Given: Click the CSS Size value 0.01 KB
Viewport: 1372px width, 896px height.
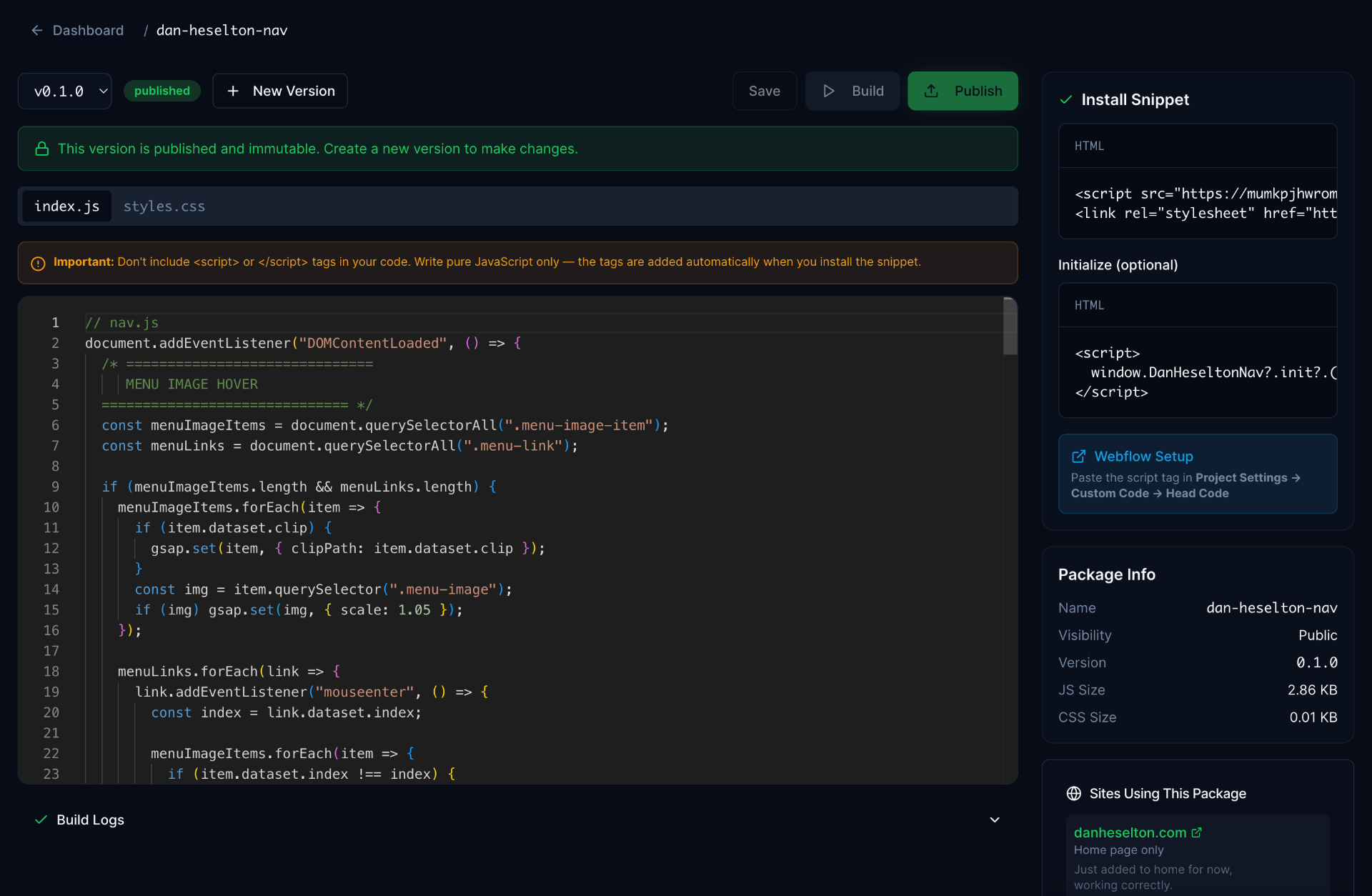Looking at the screenshot, I should pyautogui.click(x=1313, y=717).
